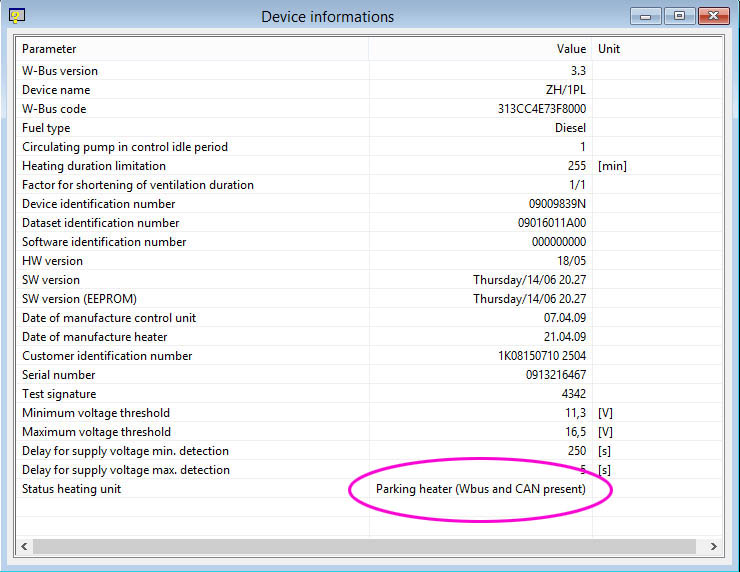Minimize the Device informations window

pos(648,16)
